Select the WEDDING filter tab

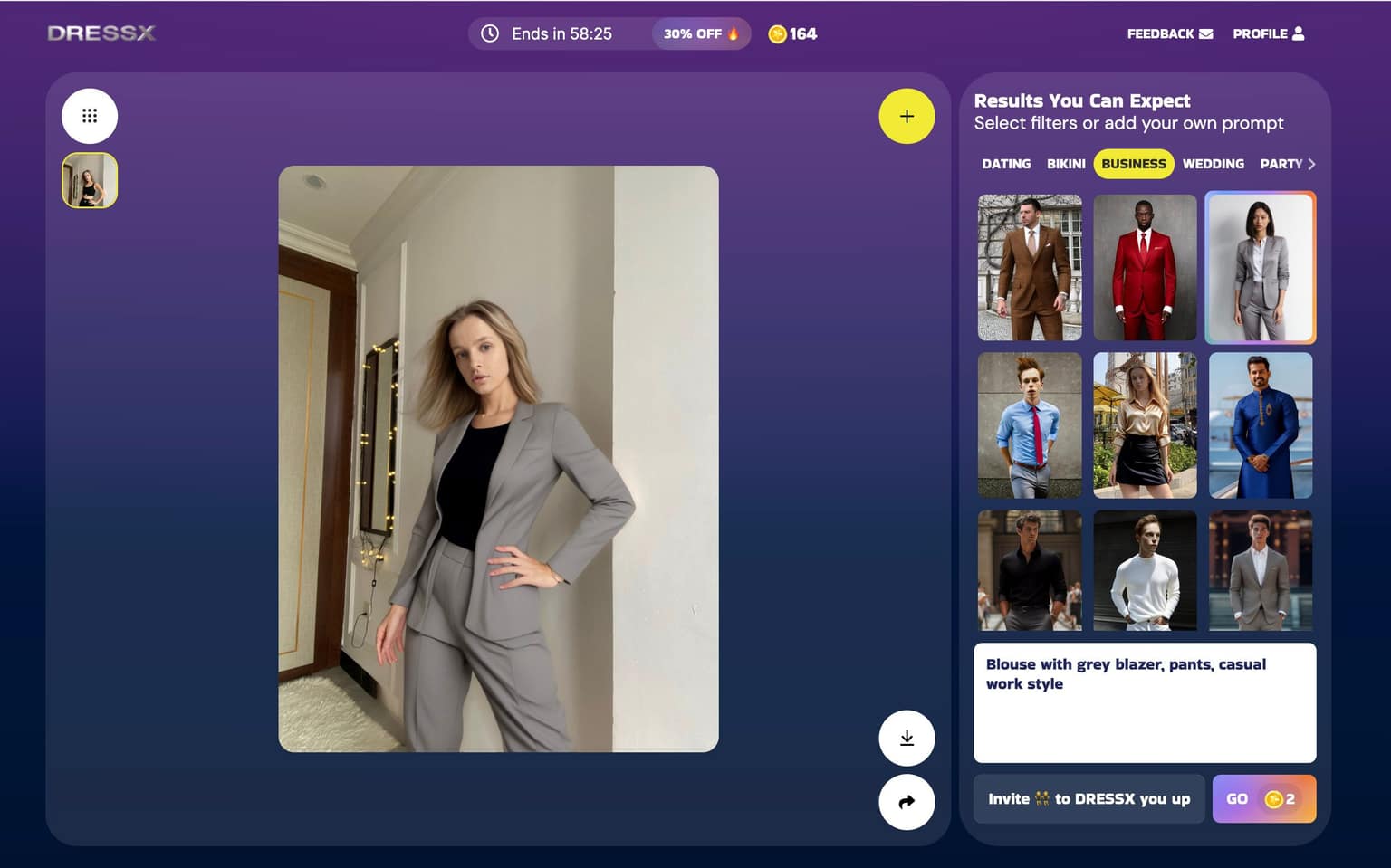pos(1214,164)
